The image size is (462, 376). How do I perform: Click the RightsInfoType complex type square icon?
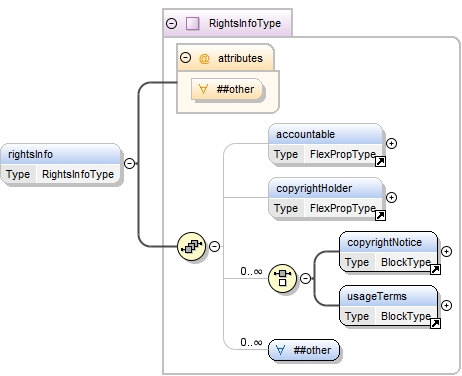[x=193, y=23]
